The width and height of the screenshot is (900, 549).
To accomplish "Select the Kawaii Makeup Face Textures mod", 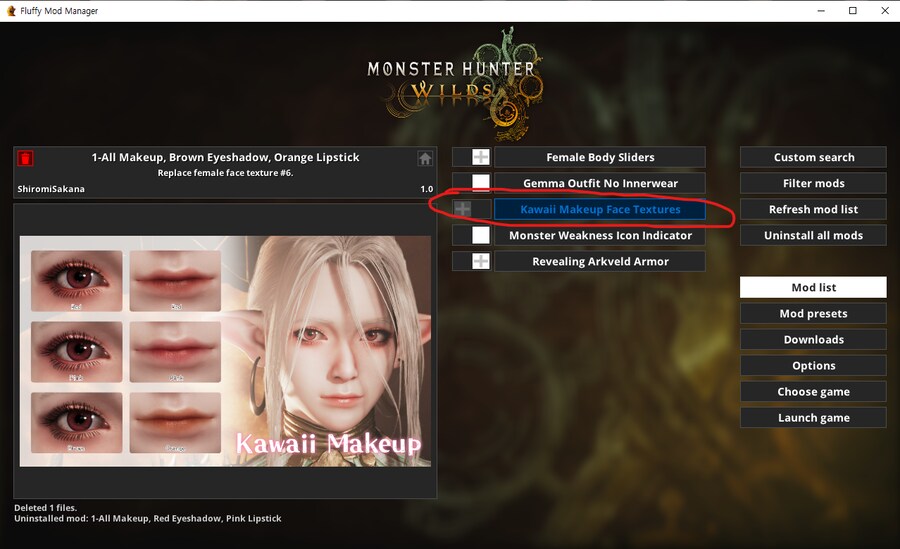I will tap(600, 209).
